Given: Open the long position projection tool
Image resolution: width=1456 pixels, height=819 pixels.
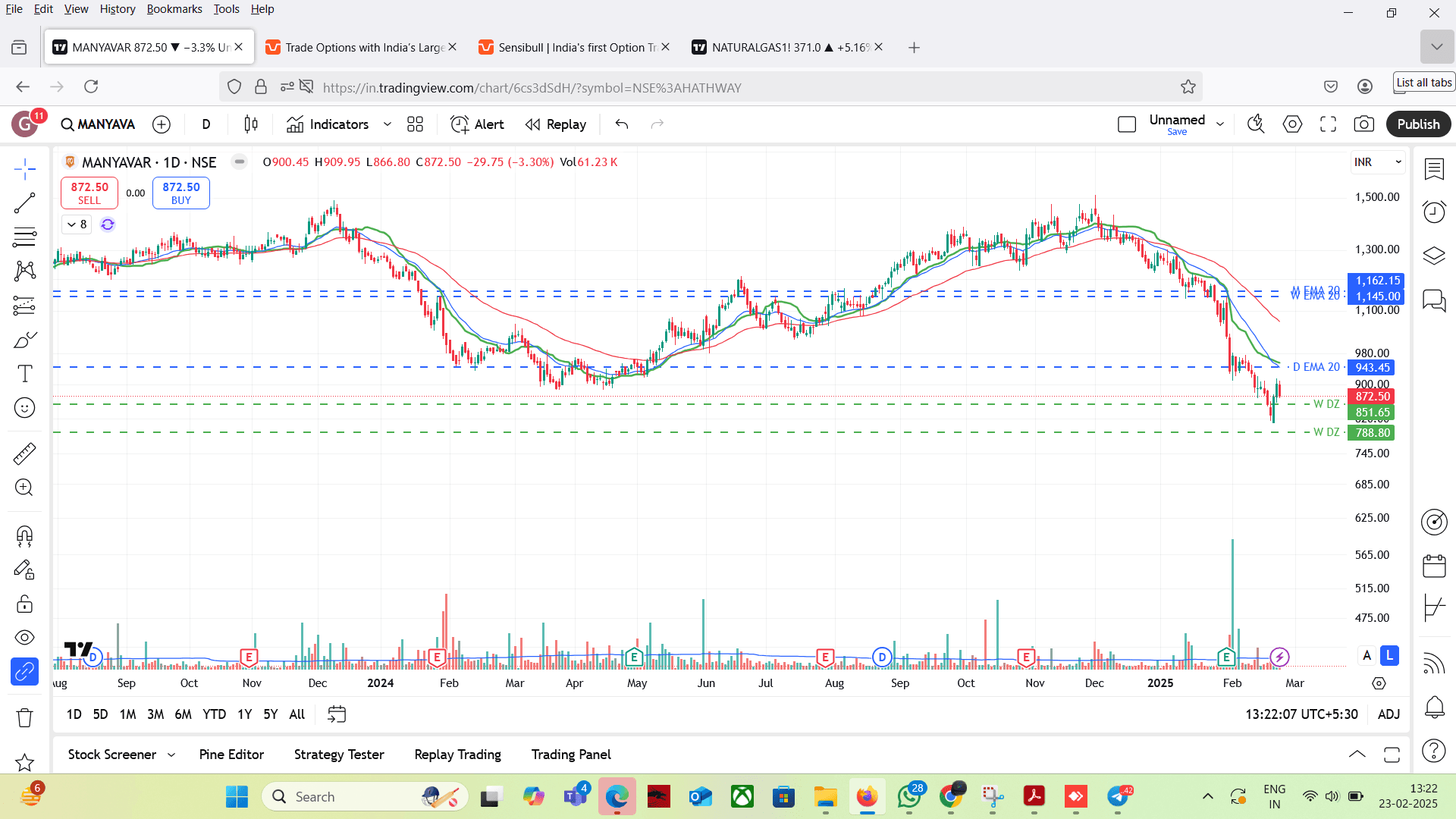Looking at the screenshot, I should [24, 305].
